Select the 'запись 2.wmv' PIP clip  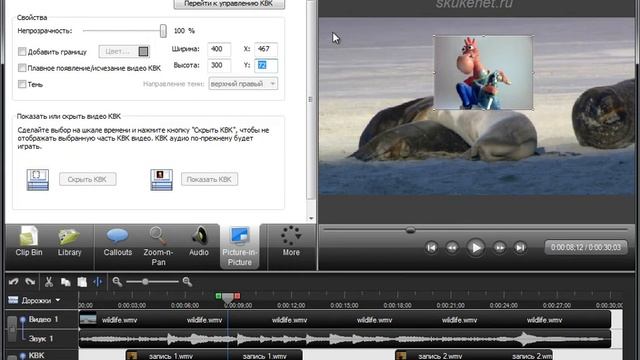(474, 355)
